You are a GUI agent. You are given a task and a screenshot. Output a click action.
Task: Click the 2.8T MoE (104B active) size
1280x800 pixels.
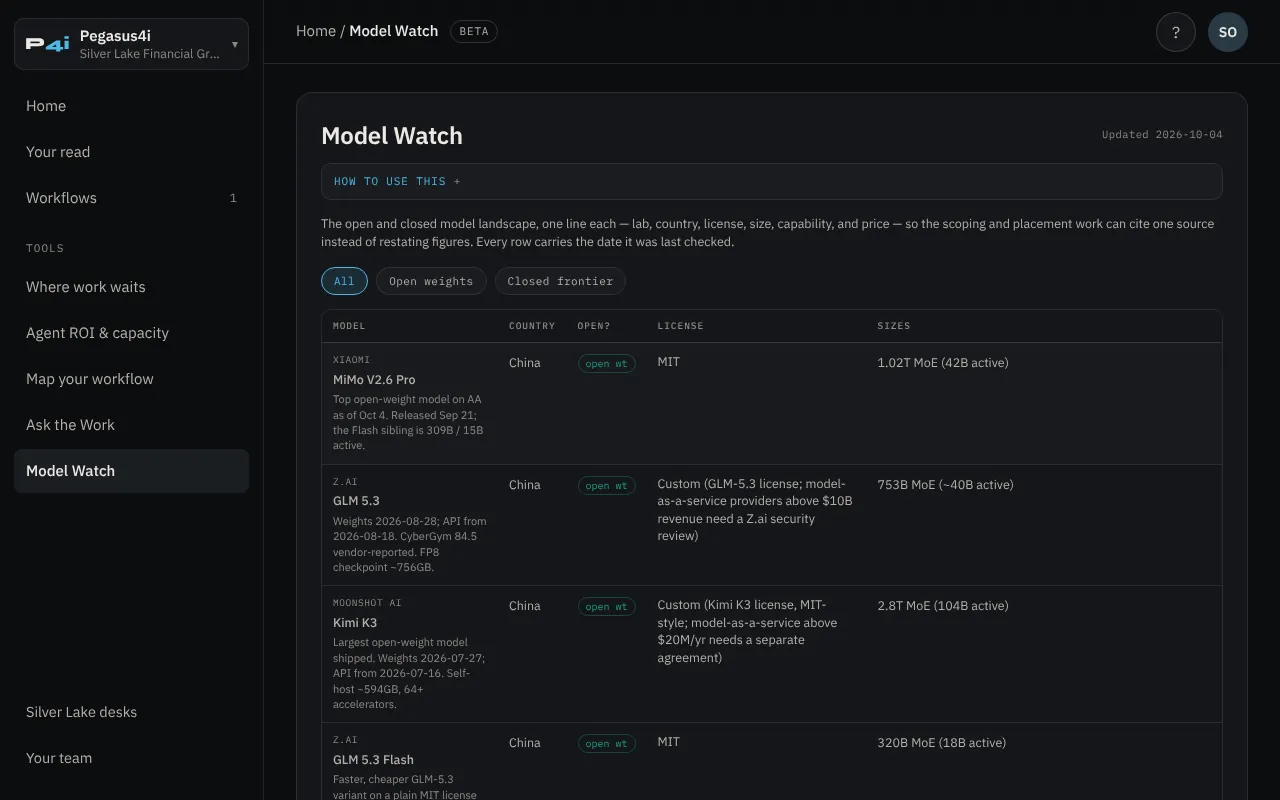943,606
